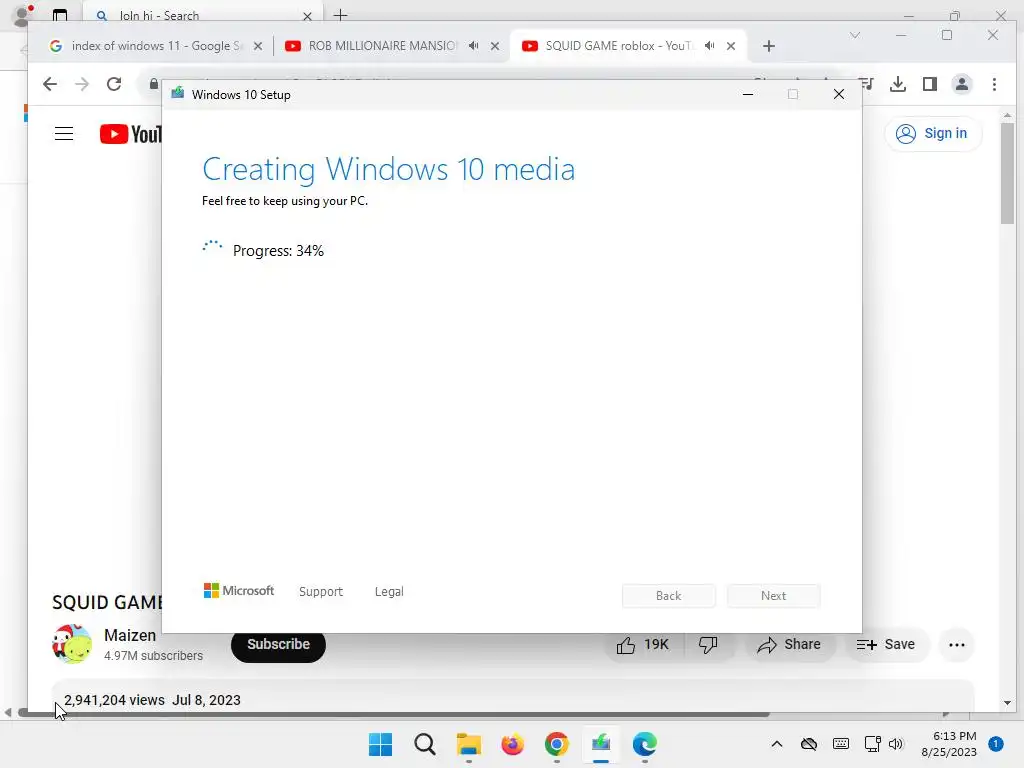The height and width of the screenshot is (768, 1024).
Task: Reload the YouTube page
Action: click(x=114, y=84)
